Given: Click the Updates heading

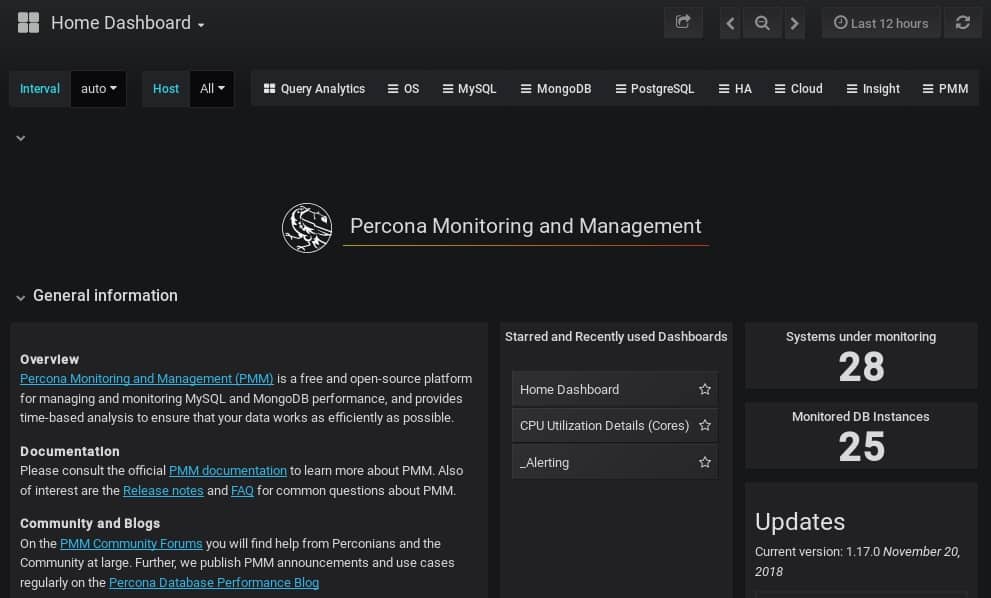Looking at the screenshot, I should click(x=799, y=522).
